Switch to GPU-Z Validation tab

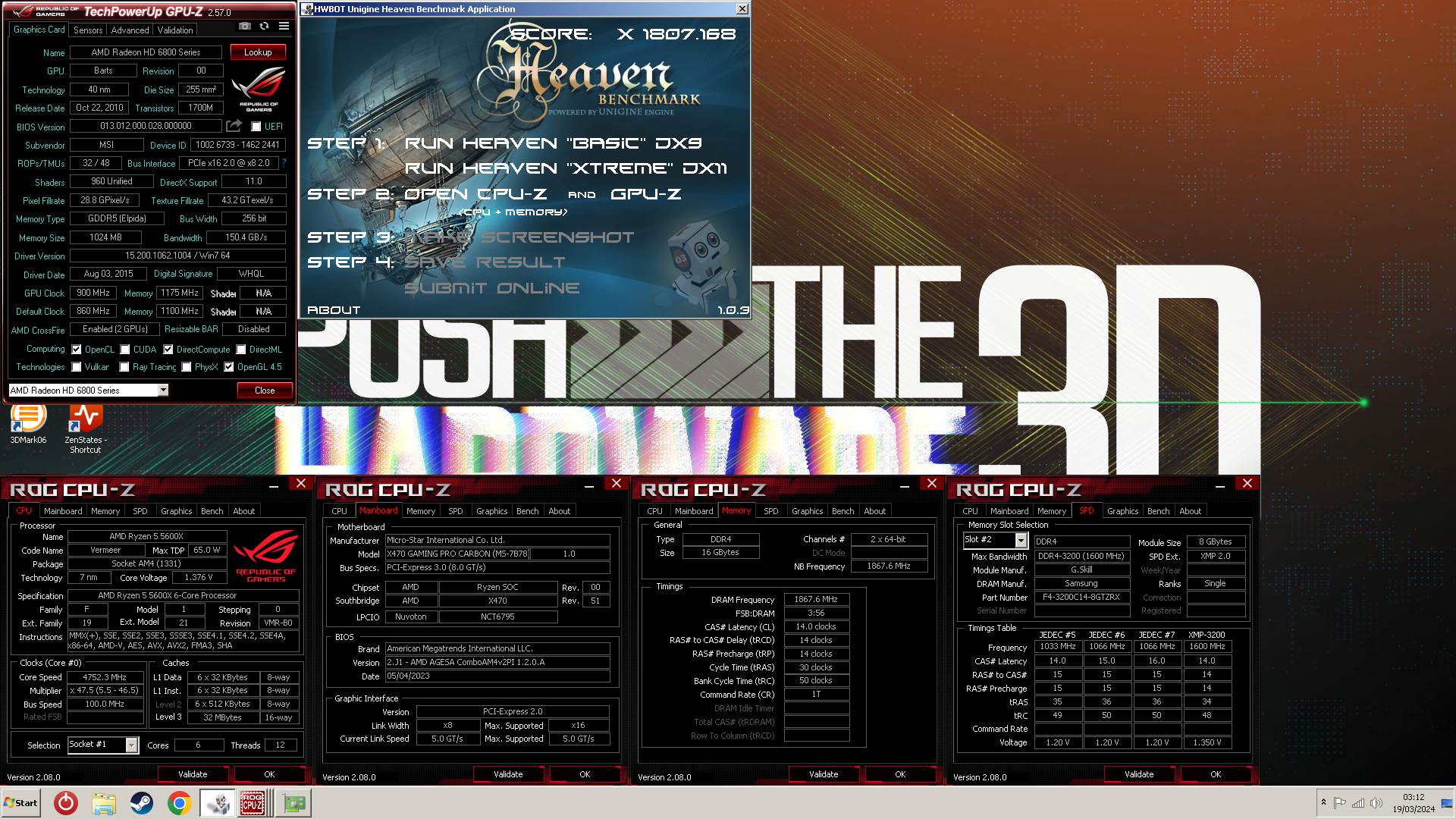pyautogui.click(x=175, y=30)
